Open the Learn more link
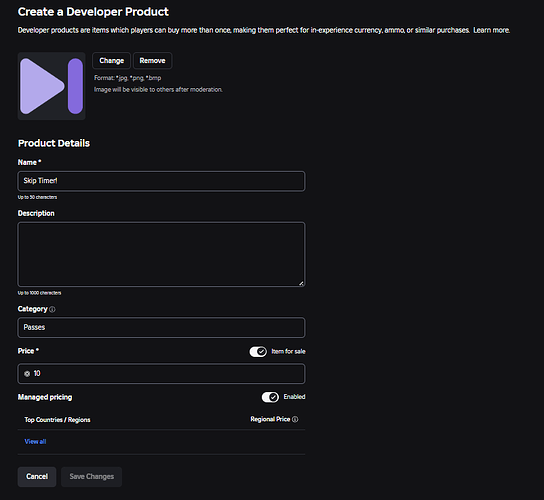The image size is (544, 500). click(491, 30)
